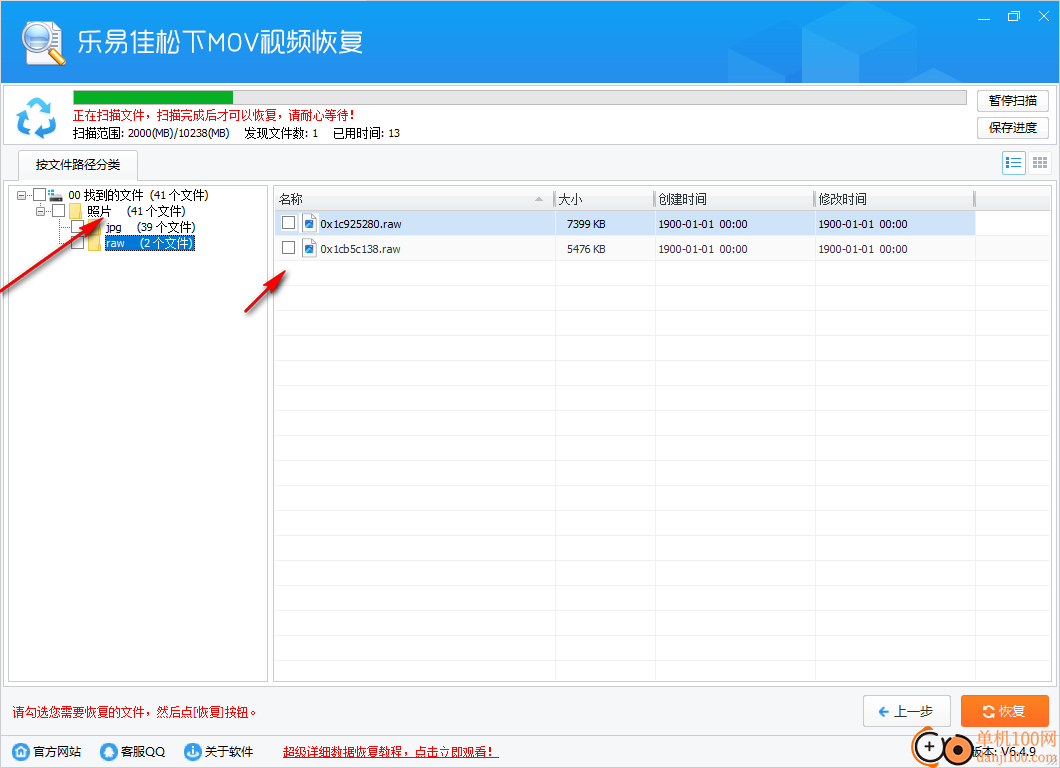Screen dimensions: 1060x768
Task: Click the 关于软件 info icon
Action: tap(193, 751)
